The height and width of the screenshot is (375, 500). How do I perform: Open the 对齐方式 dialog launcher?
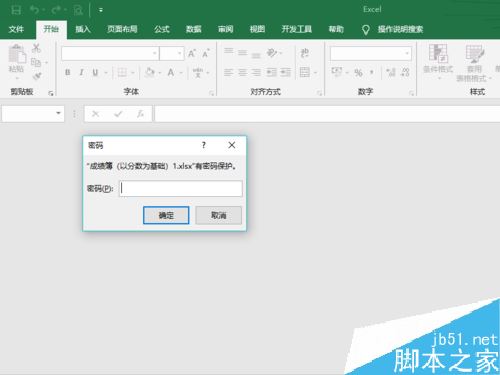pos(319,93)
